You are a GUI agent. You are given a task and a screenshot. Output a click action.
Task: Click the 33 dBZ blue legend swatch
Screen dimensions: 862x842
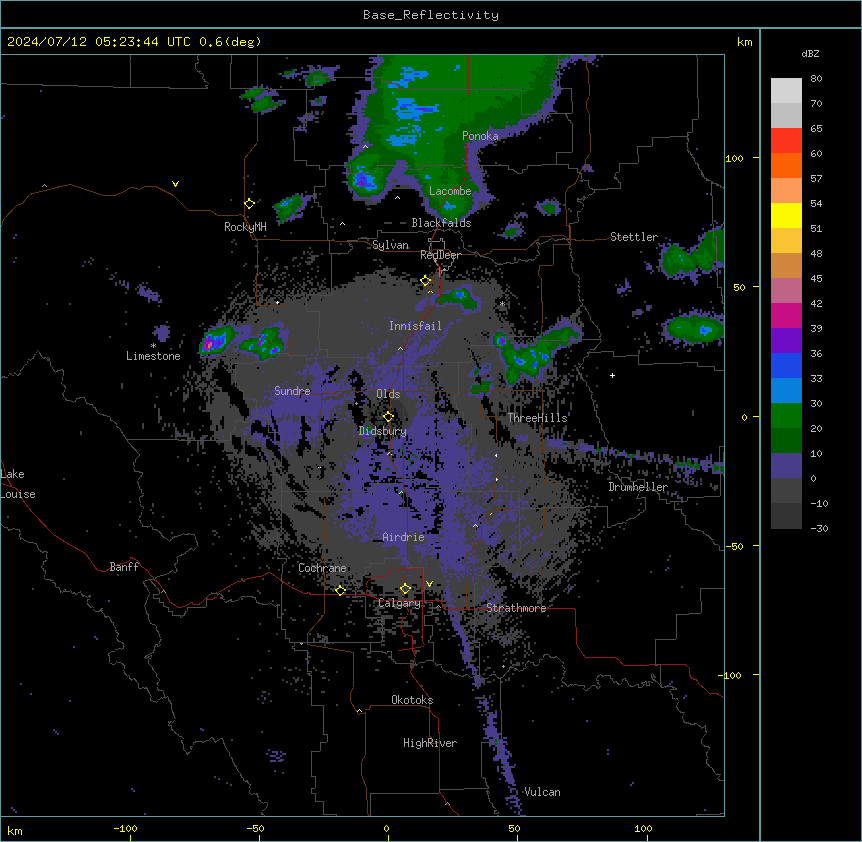pos(786,366)
